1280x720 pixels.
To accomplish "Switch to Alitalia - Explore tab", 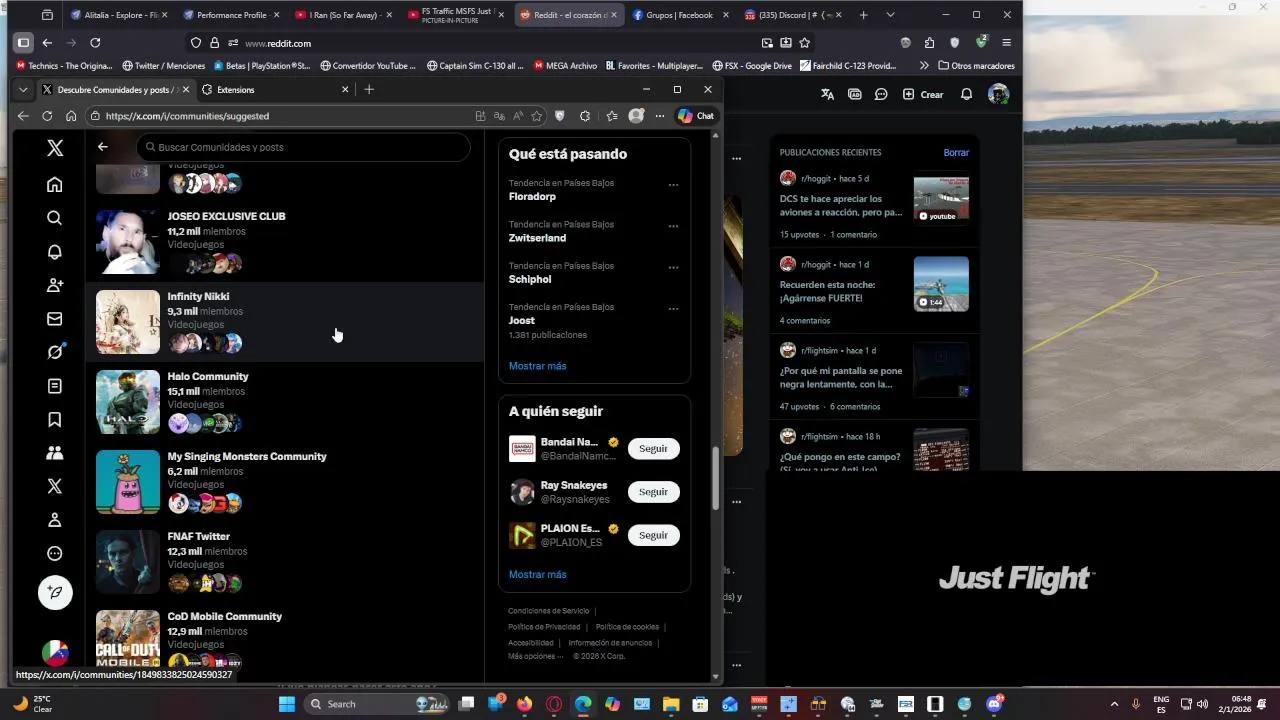I will [x=120, y=15].
